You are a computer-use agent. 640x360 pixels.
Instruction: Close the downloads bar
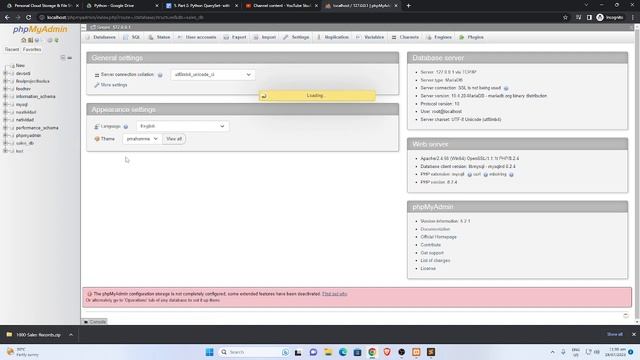pos(633,334)
